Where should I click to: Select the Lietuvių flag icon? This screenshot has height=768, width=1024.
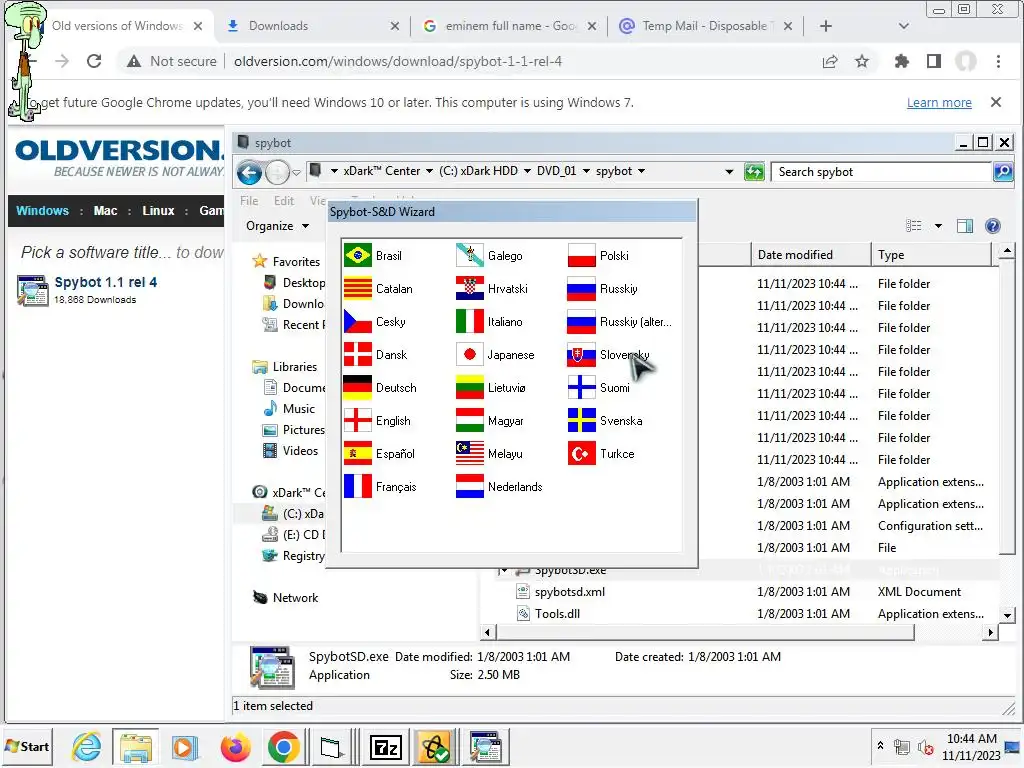pos(470,387)
